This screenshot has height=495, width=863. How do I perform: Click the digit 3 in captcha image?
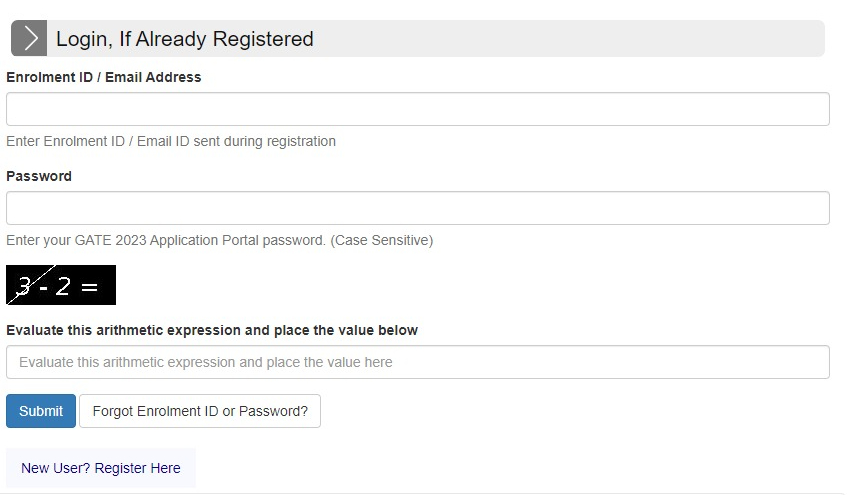pos(24,287)
